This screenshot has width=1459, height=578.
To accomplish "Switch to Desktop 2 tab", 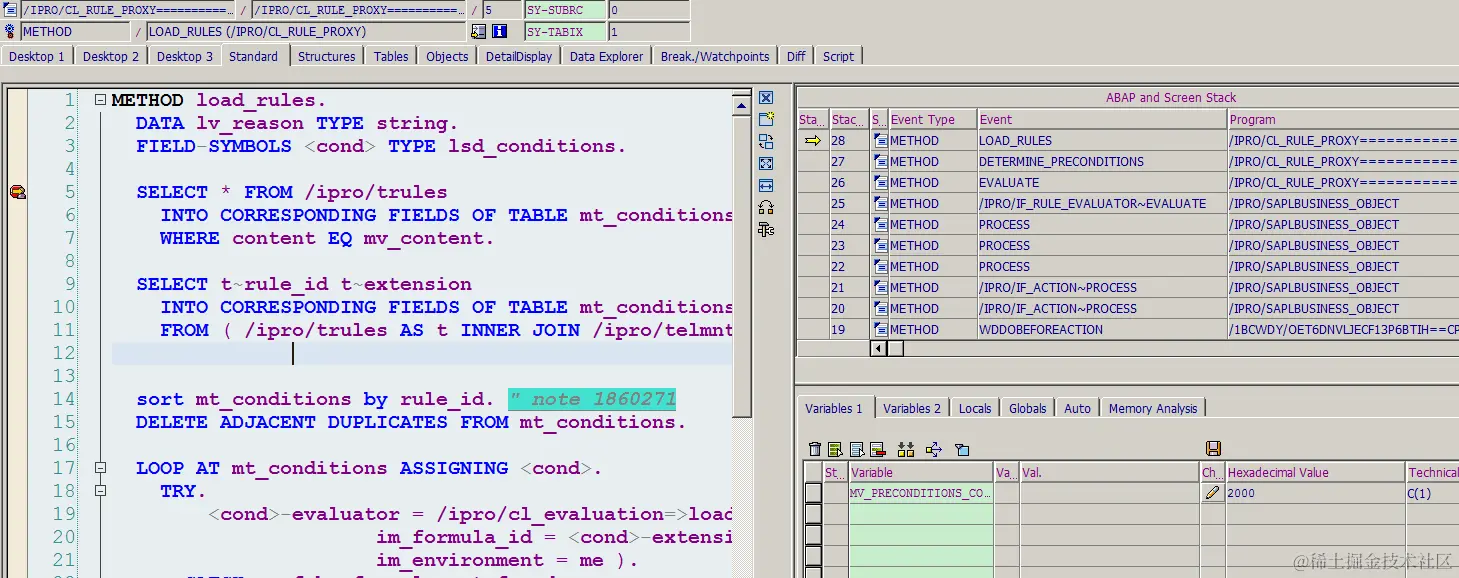I will (x=111, y=56).
